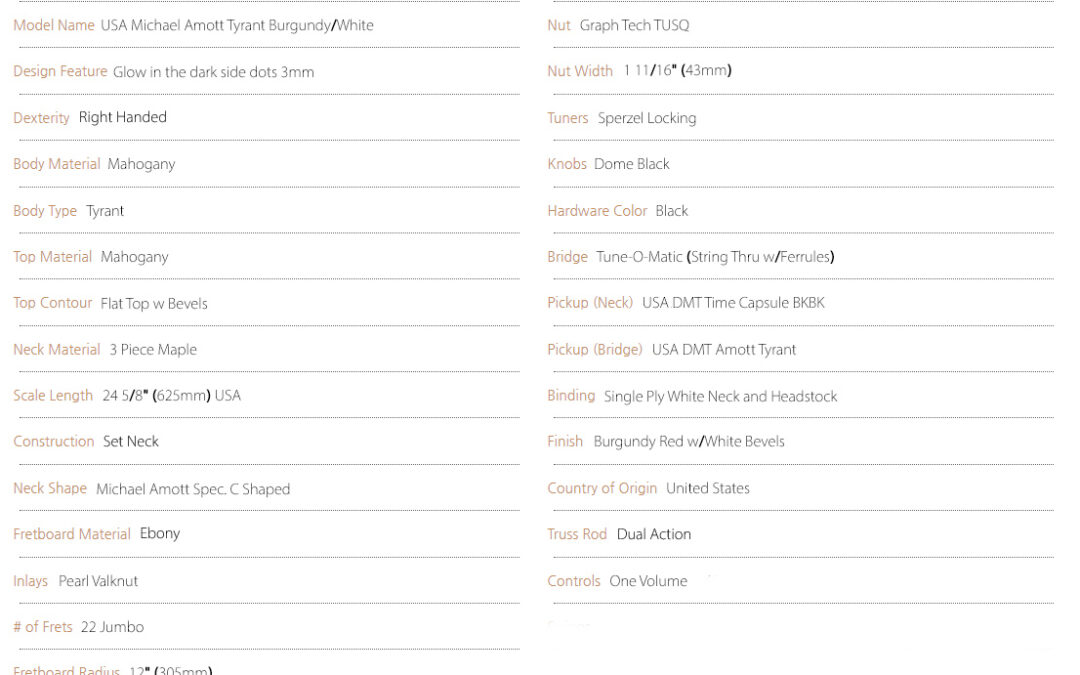Click the Nut Width label

point(580,71)
